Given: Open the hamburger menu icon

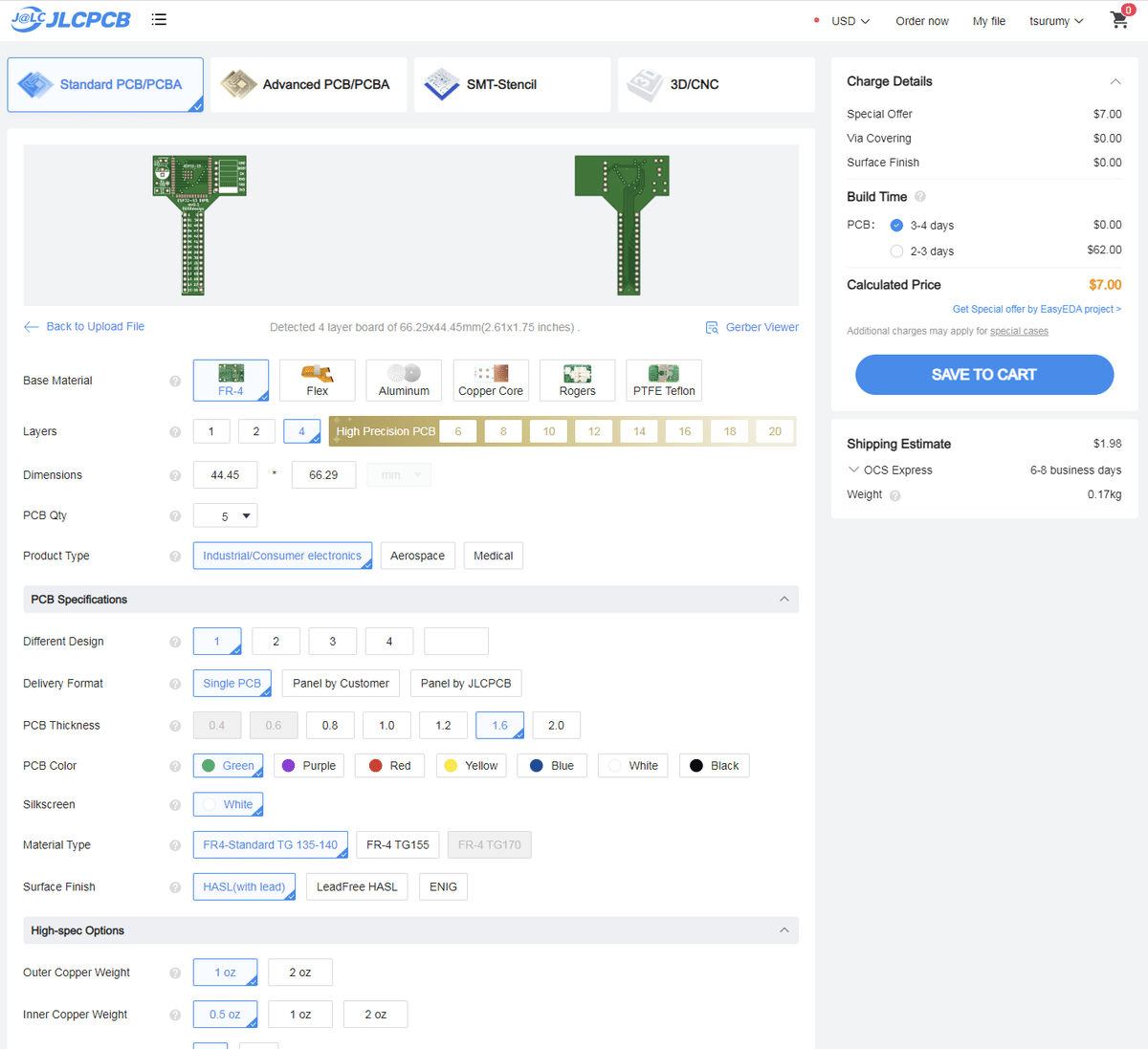Looking at the screenshot, I should tap(159, 19).
